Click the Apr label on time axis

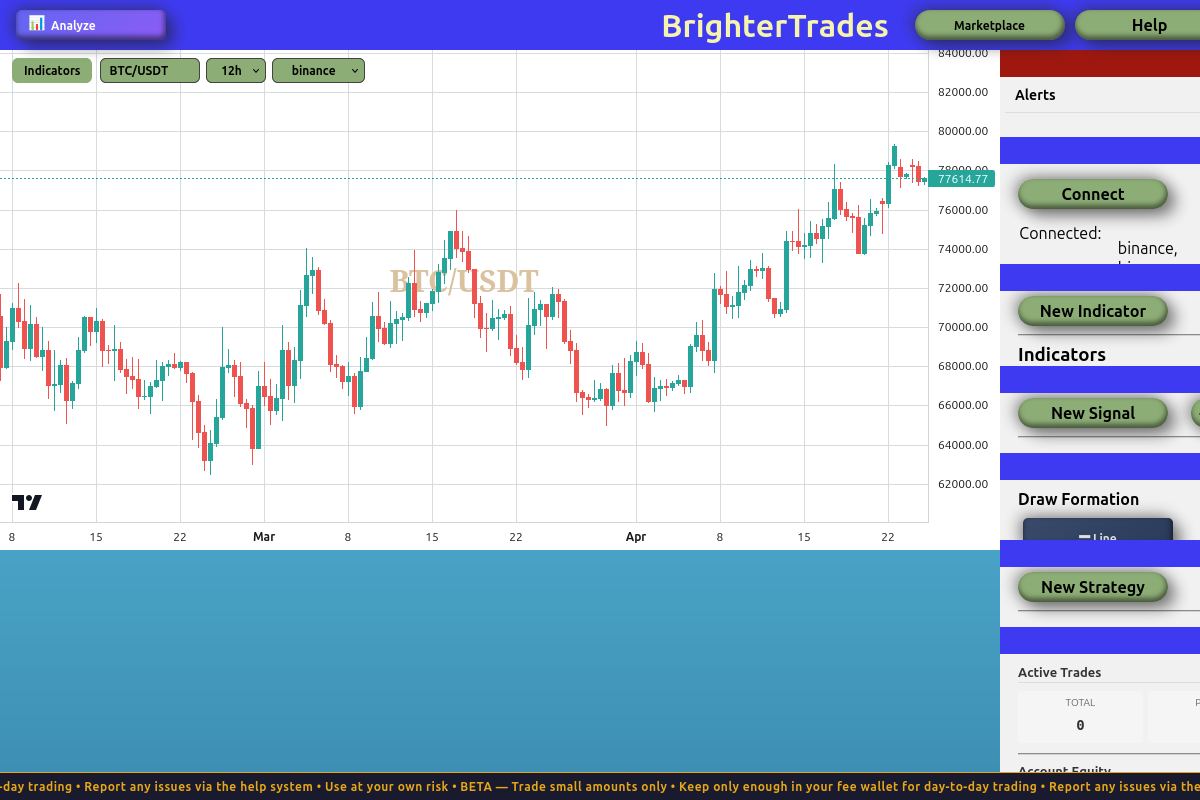[x=636, y=537]
